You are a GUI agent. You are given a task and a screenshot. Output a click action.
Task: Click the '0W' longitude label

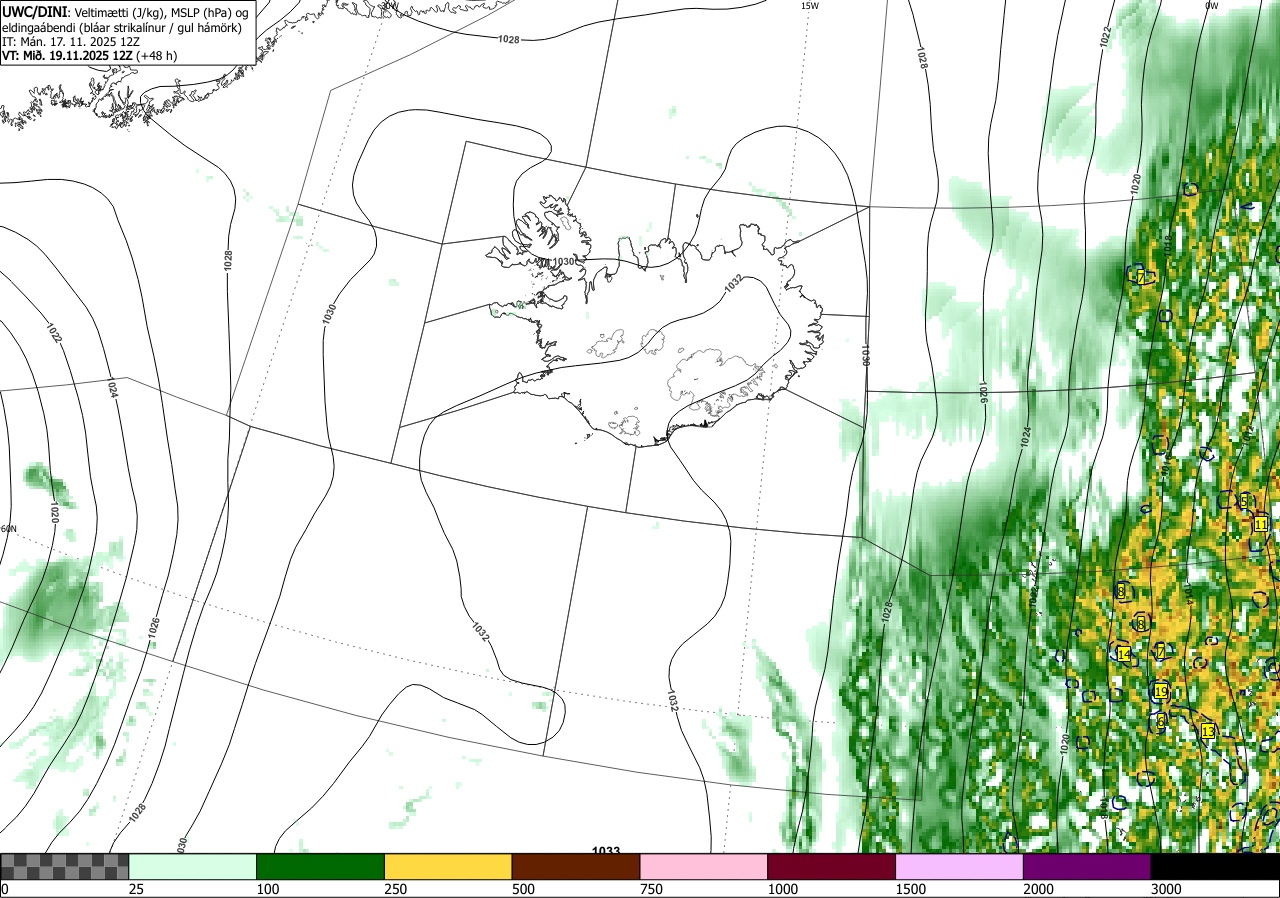[x=1211, y=5]
